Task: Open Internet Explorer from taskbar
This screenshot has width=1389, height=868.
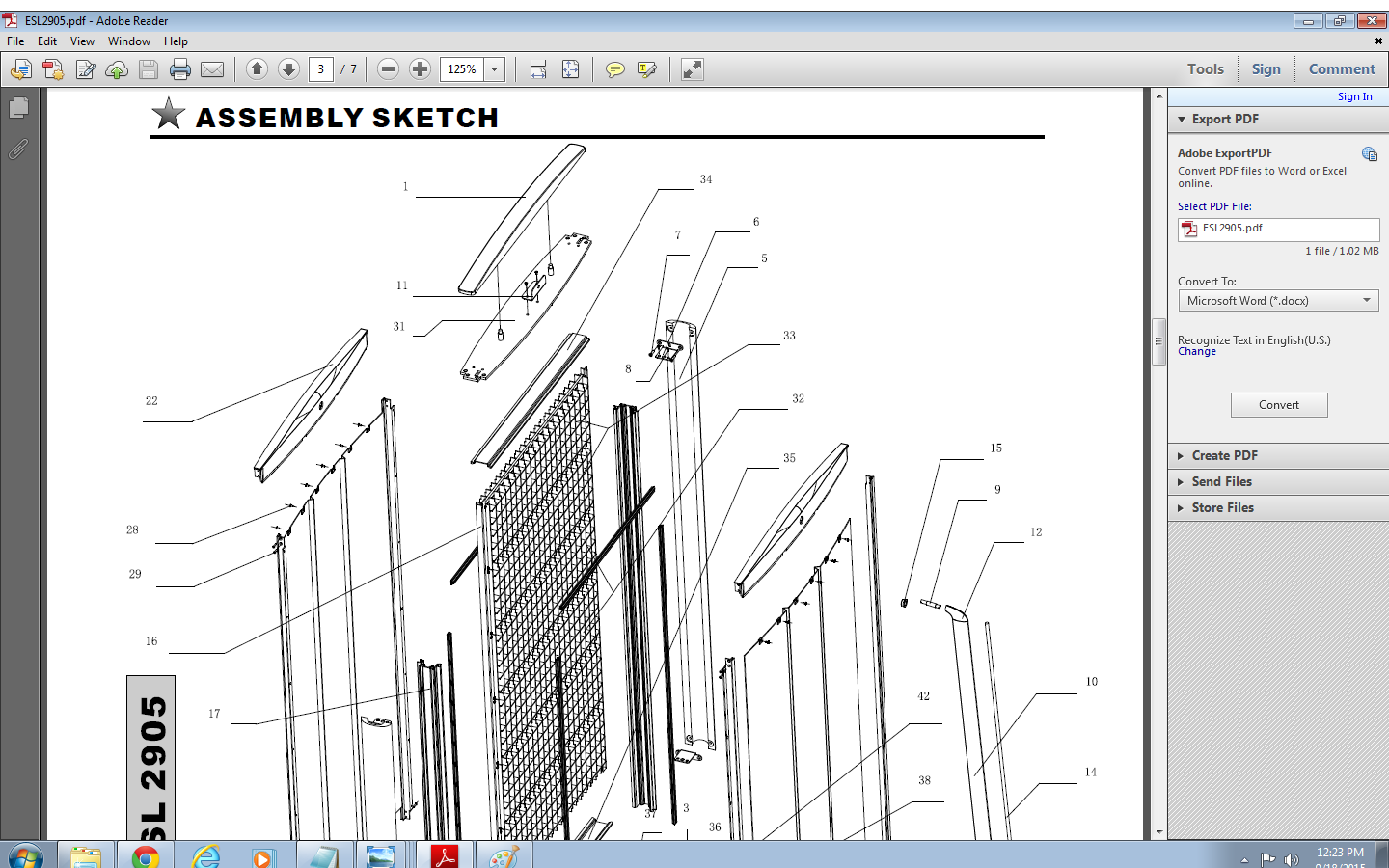Action: pyautogui.click(x=205, y=856)
